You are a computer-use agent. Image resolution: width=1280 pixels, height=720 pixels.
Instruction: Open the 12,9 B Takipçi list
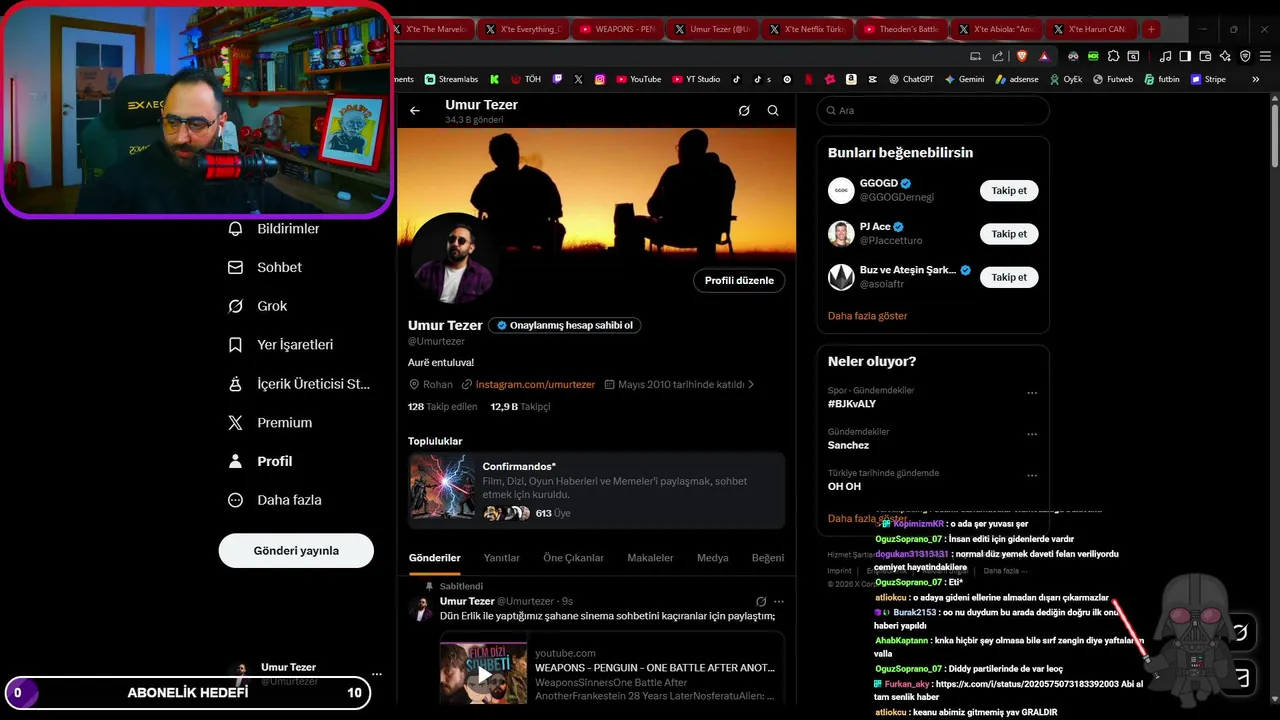pyautogui.click(x=520, y=407)
